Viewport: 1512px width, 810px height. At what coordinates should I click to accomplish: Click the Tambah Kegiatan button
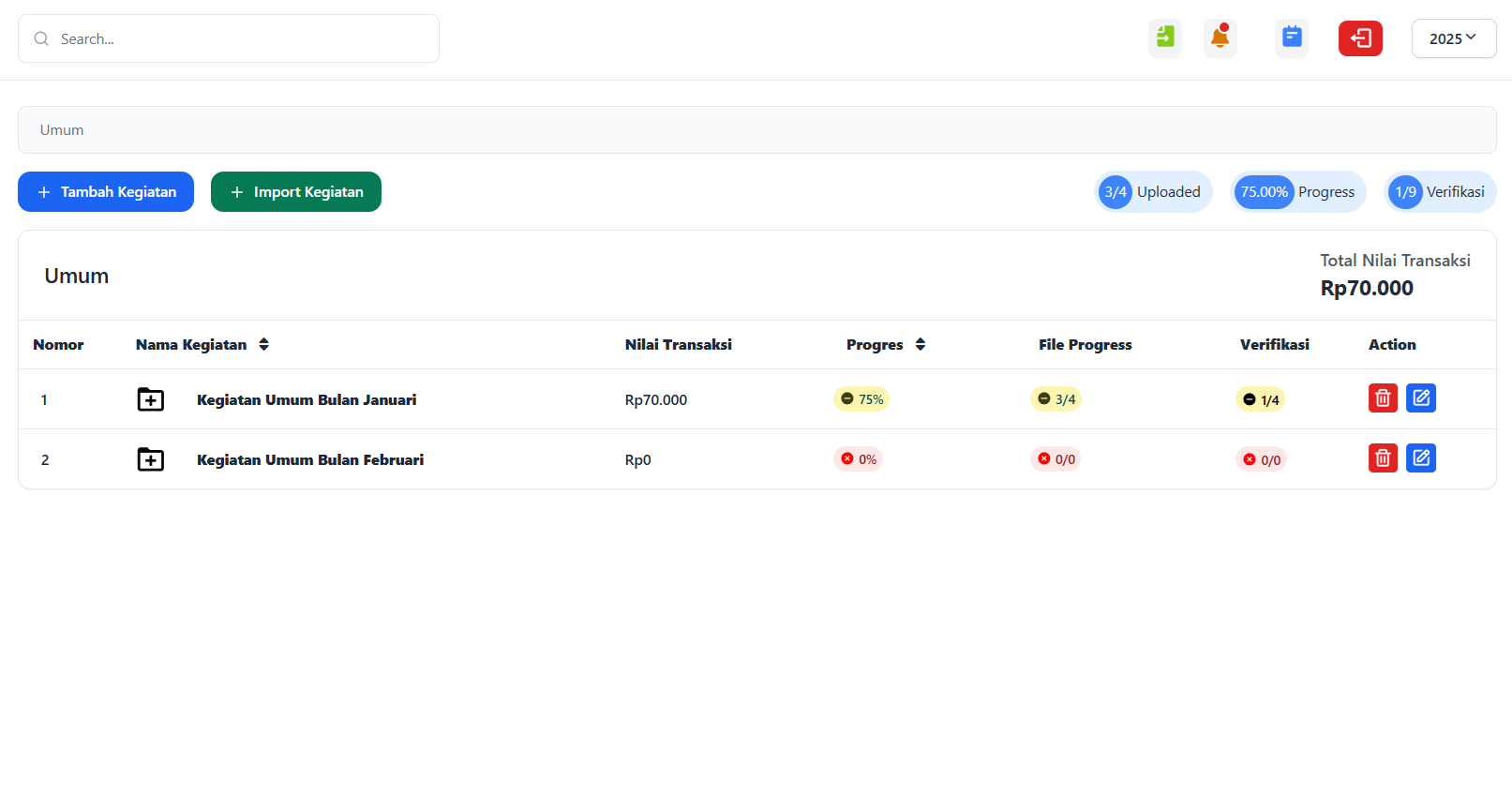(x=106, y=191)
